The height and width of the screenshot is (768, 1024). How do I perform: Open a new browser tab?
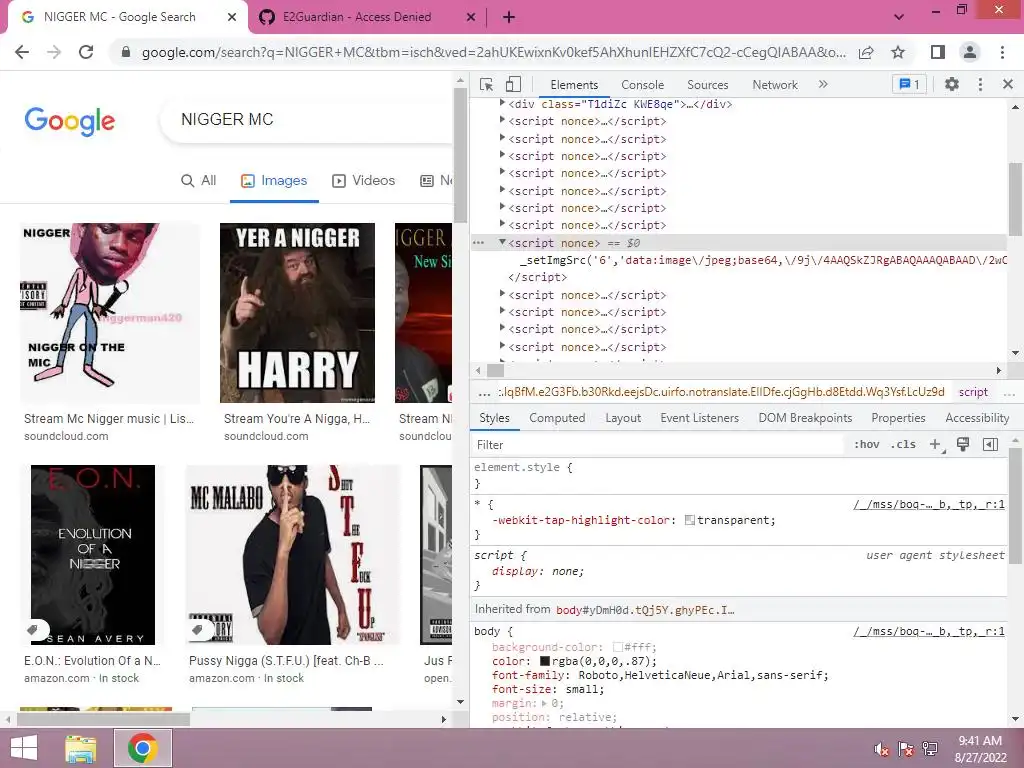(509, 17)
